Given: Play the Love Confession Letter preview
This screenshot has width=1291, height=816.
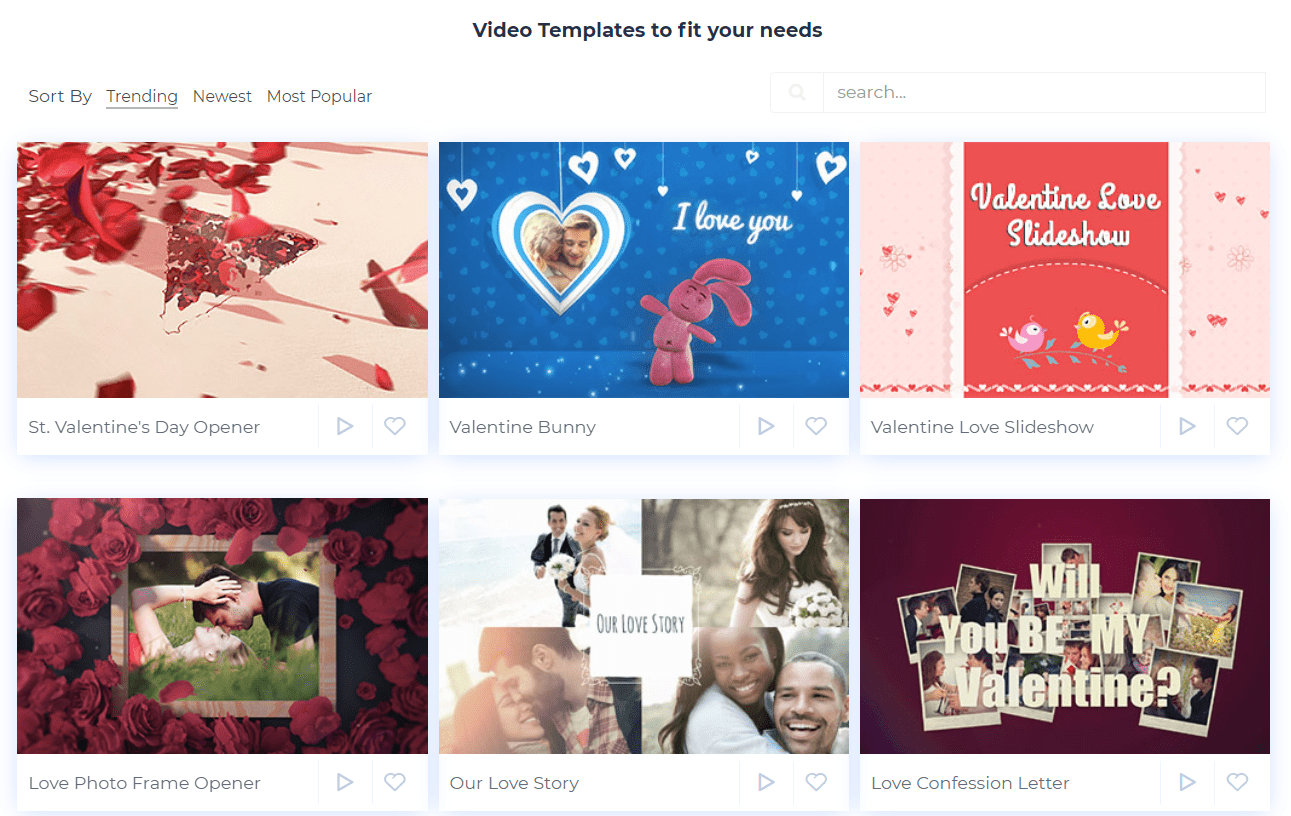Looking at the screenshot, I should (1187, 782).
